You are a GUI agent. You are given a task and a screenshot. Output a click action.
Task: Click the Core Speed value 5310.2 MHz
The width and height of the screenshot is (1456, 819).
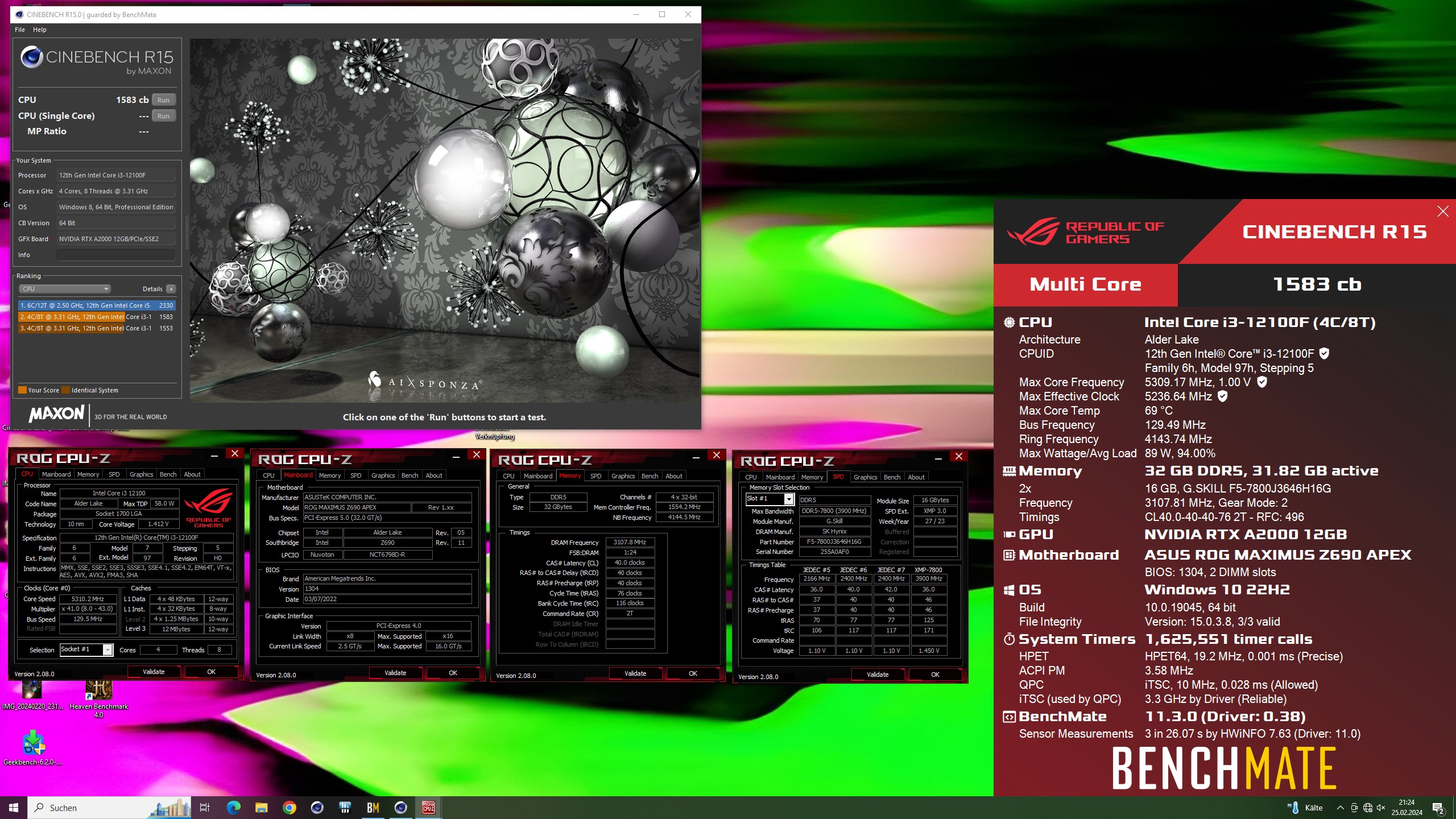point(88,599)
